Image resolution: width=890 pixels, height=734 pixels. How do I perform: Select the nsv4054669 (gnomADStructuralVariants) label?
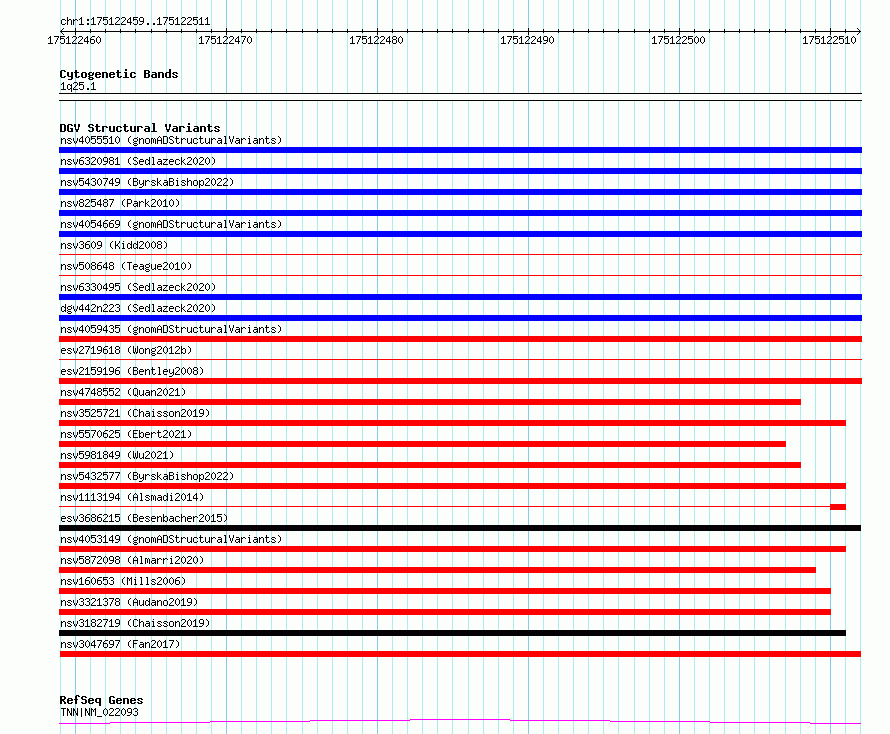click(x=171, y=224)
